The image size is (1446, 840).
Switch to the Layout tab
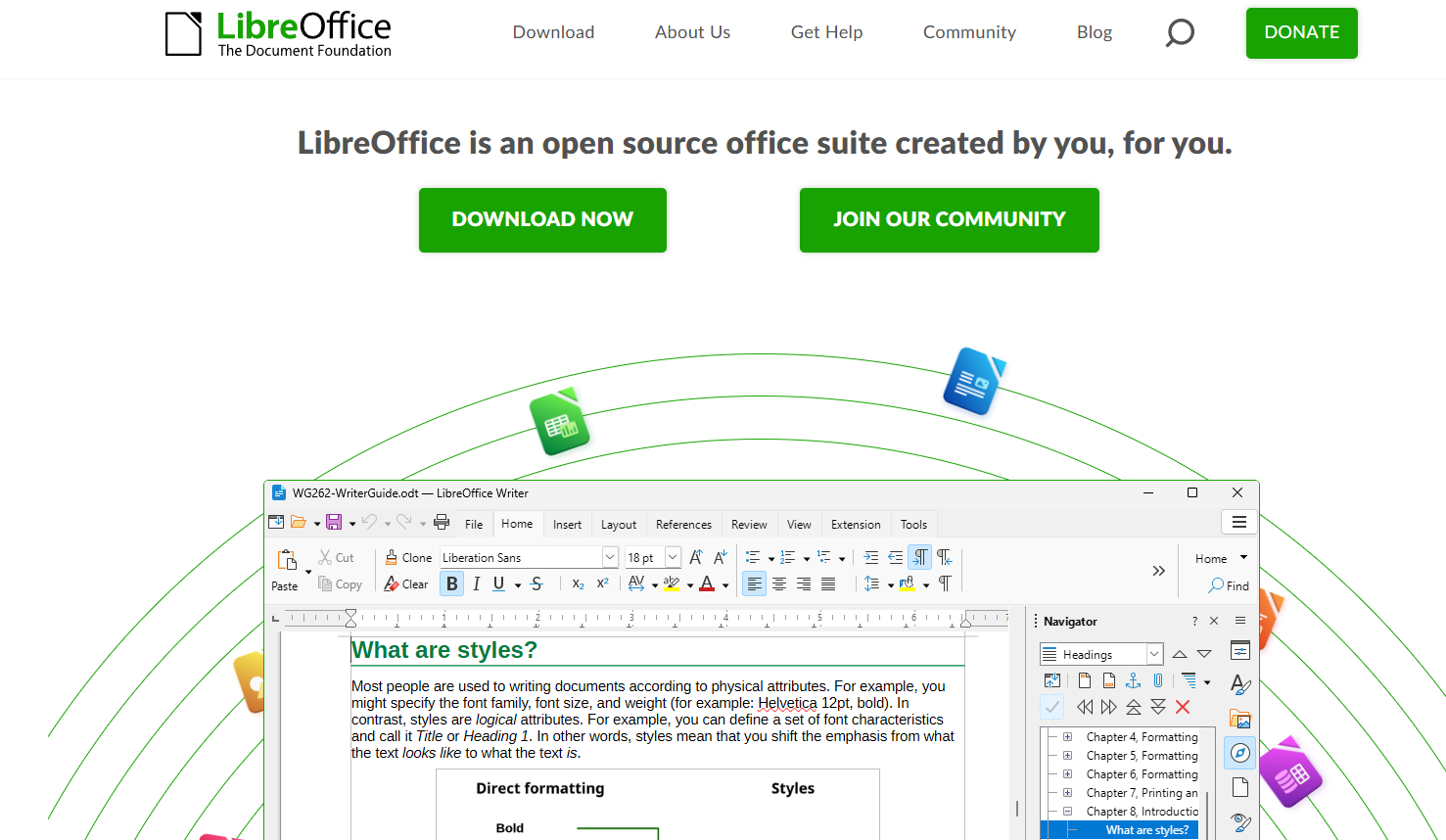click(619, 524)
